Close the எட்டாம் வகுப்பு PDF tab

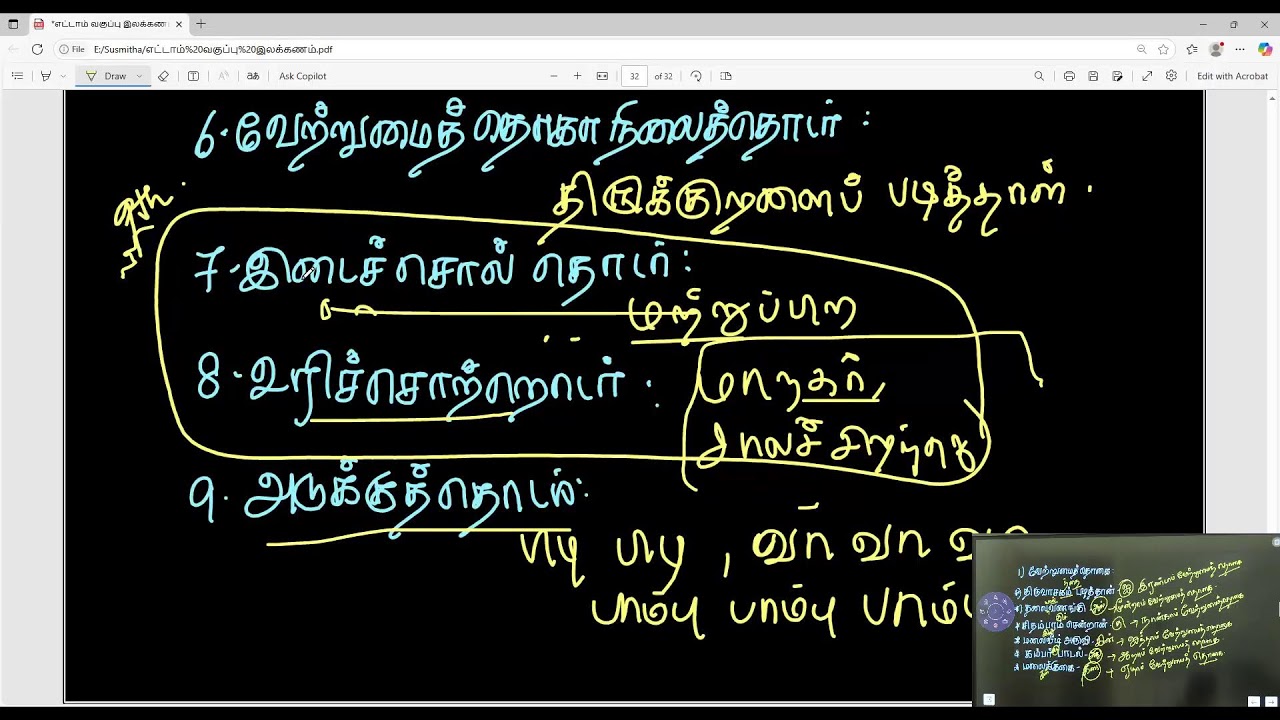(x=179, y=24)
